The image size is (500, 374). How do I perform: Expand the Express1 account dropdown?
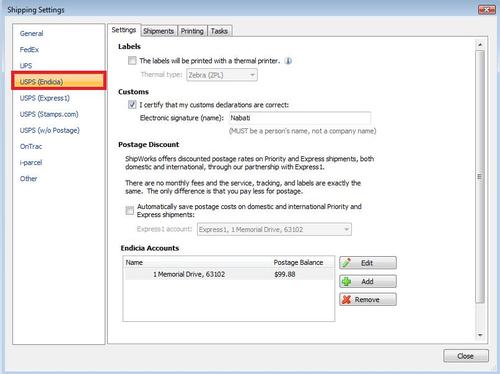274,229
